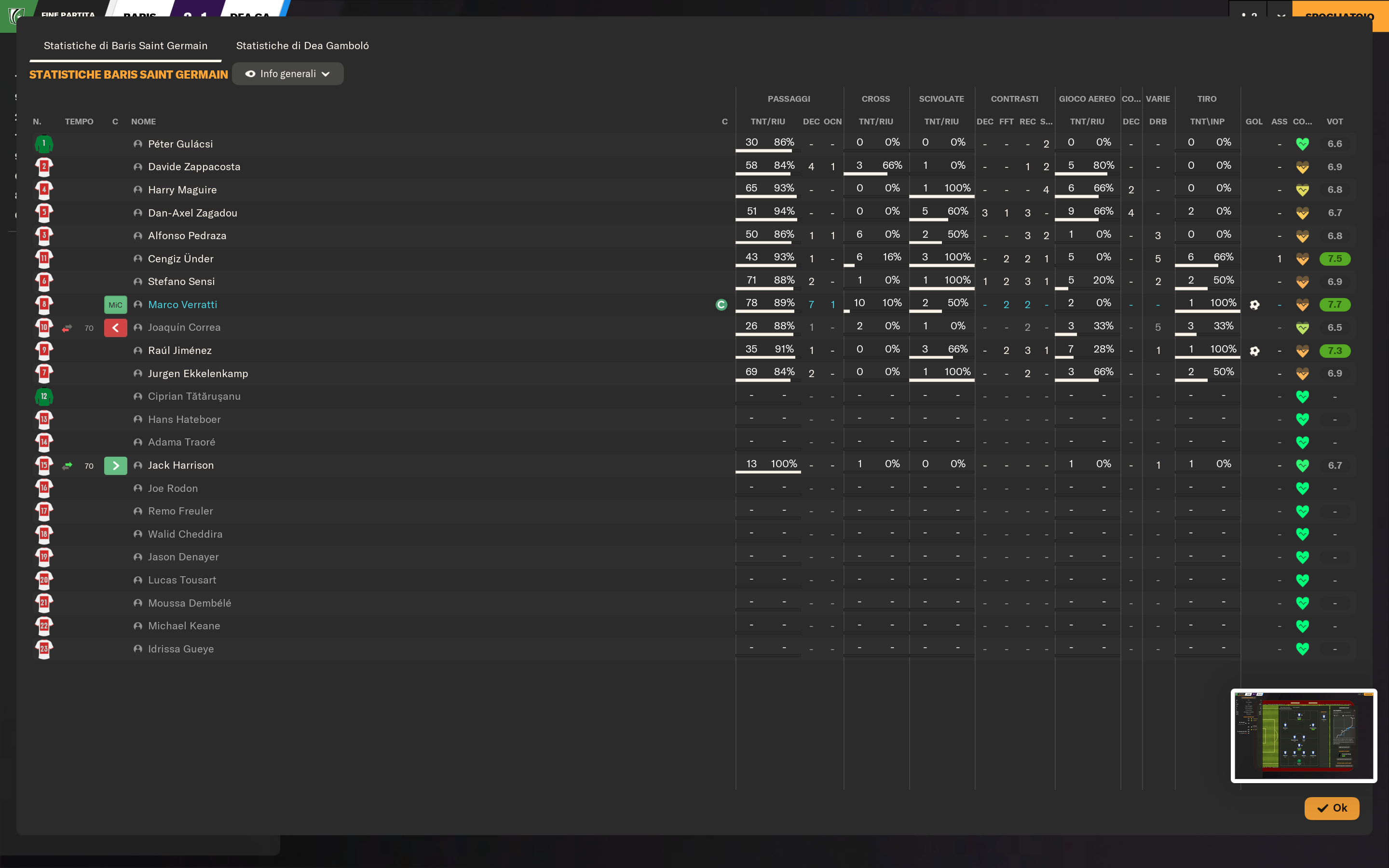Click the condition heart icon for Péter Gulácsi
This screenshot has height=868, width=1389.
(1302, 144)
